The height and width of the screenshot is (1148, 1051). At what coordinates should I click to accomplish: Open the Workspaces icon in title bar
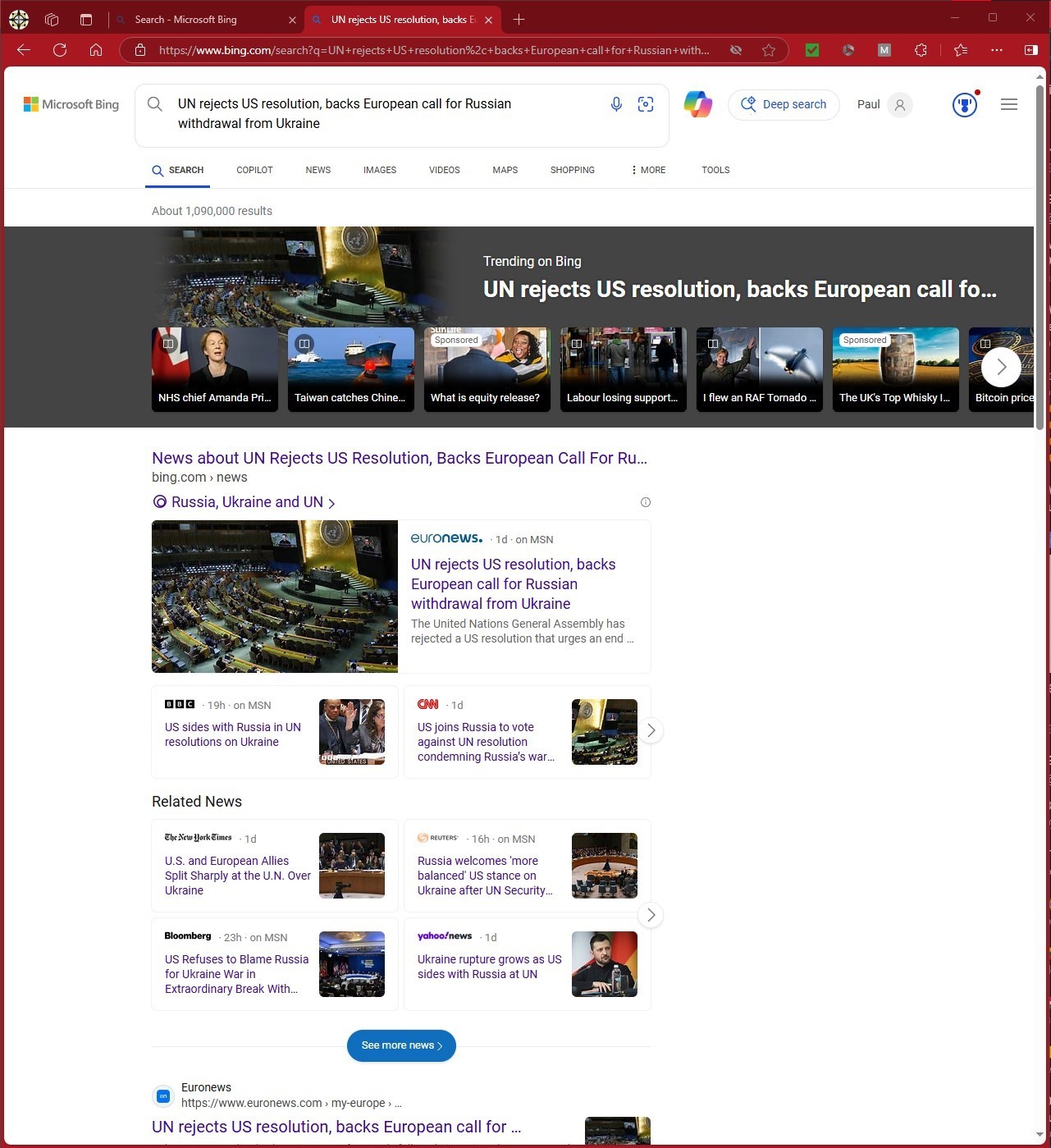tap(52, 19)
